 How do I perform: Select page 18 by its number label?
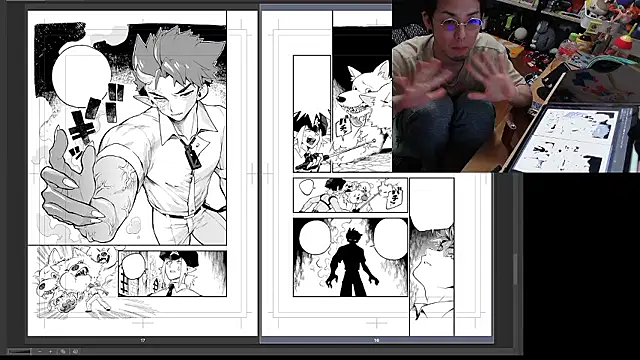click(x=376, y=340)
